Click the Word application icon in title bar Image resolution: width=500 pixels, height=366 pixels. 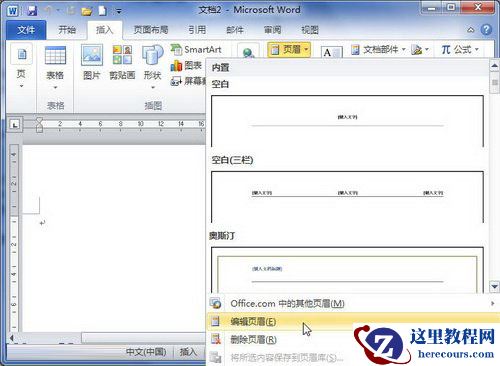tap(13, 10)
